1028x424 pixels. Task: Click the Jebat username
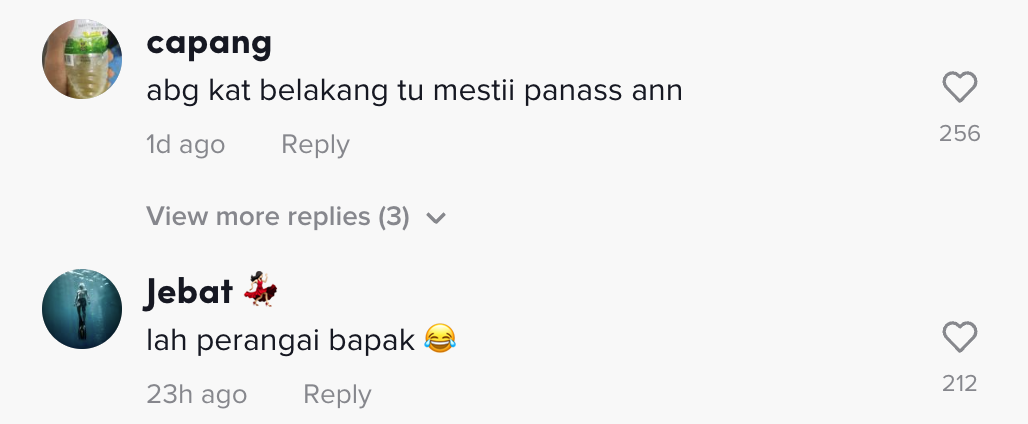(x=189, y=292)
